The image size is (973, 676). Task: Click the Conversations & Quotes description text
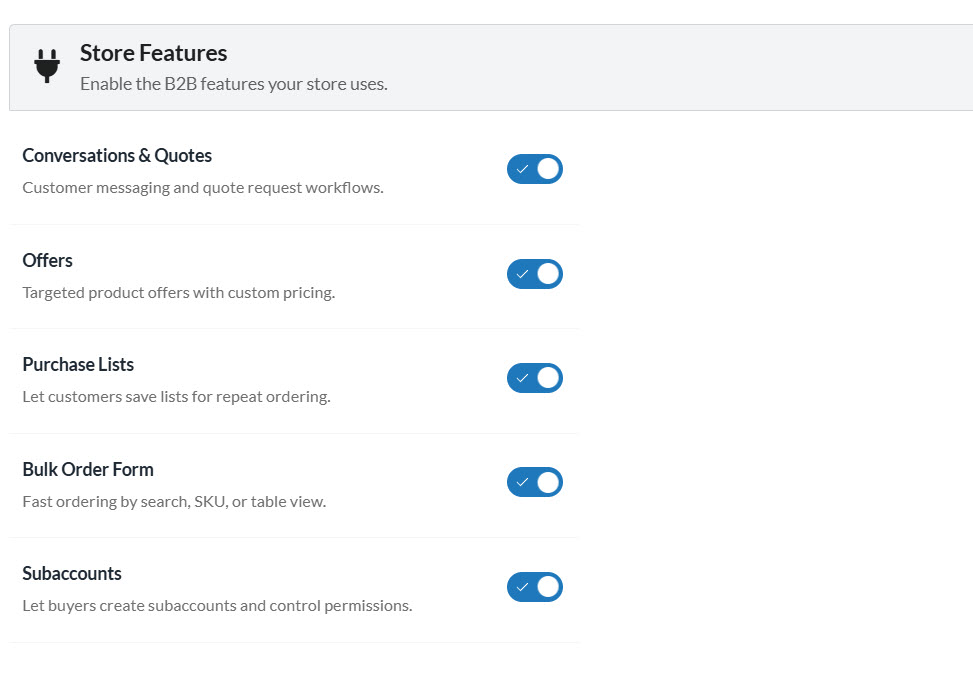click(x=202, y=187)
